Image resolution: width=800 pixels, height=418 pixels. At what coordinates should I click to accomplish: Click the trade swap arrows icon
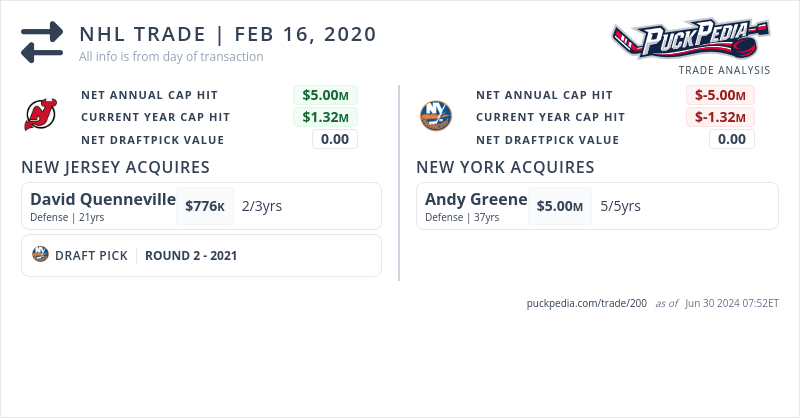42,43
